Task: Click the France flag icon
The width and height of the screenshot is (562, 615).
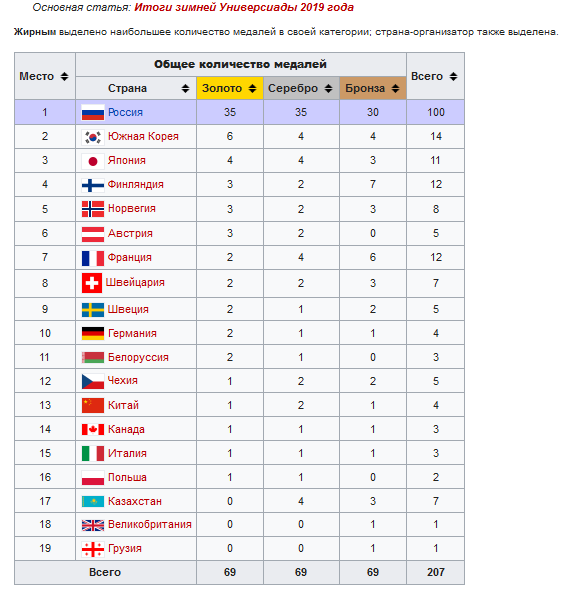Action: point(93,258)
